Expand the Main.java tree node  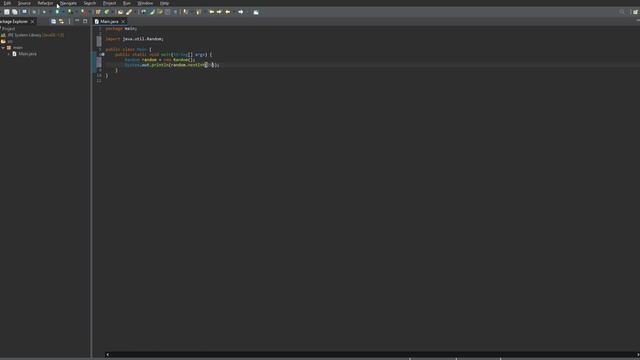(9, 54)
